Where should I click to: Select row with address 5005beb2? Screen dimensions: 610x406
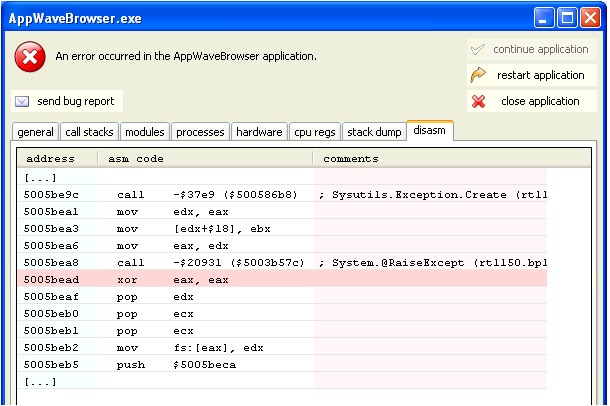coord(282,348)
